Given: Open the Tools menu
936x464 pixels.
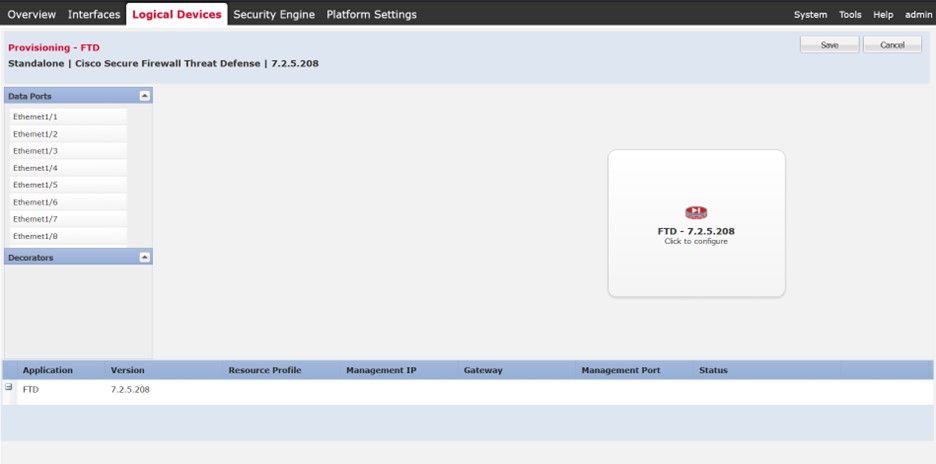Looking at the screenshot, I should pyautogui.click(x=850, y=15).
